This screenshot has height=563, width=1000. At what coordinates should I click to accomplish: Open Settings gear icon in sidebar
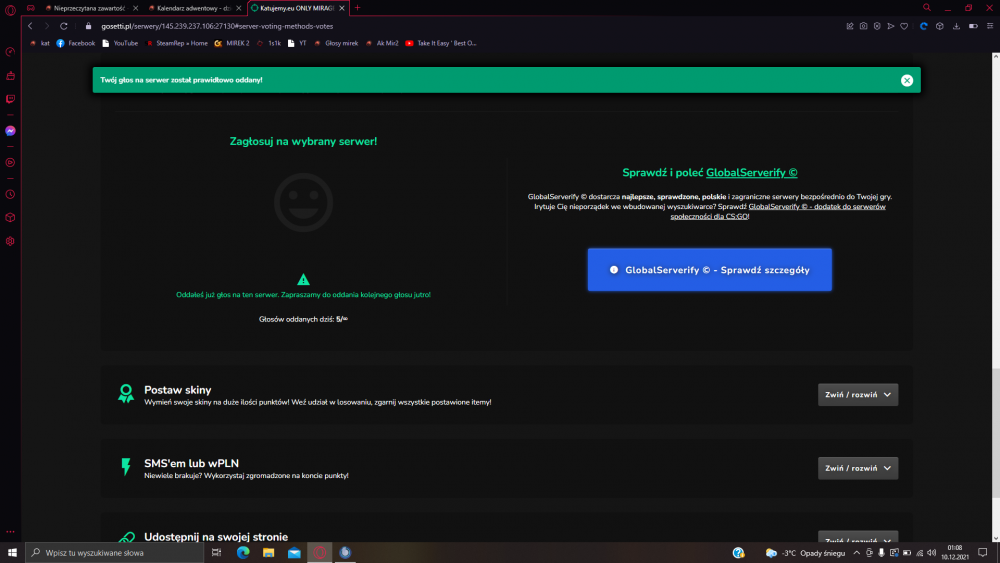tap(10, 241)
